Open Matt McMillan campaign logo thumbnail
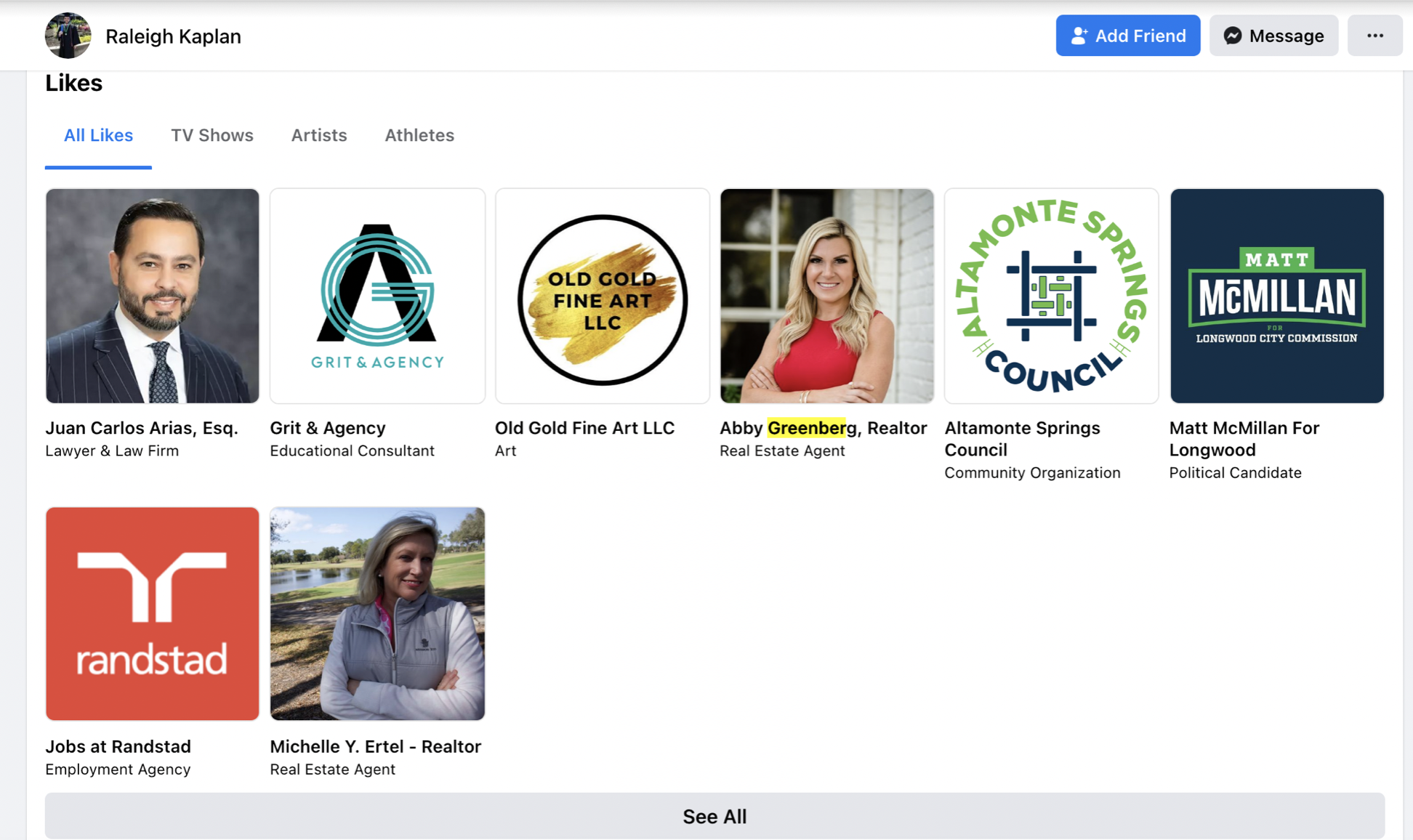Viewport: 1413px width, 840px height. click(x=1276, y=296)
